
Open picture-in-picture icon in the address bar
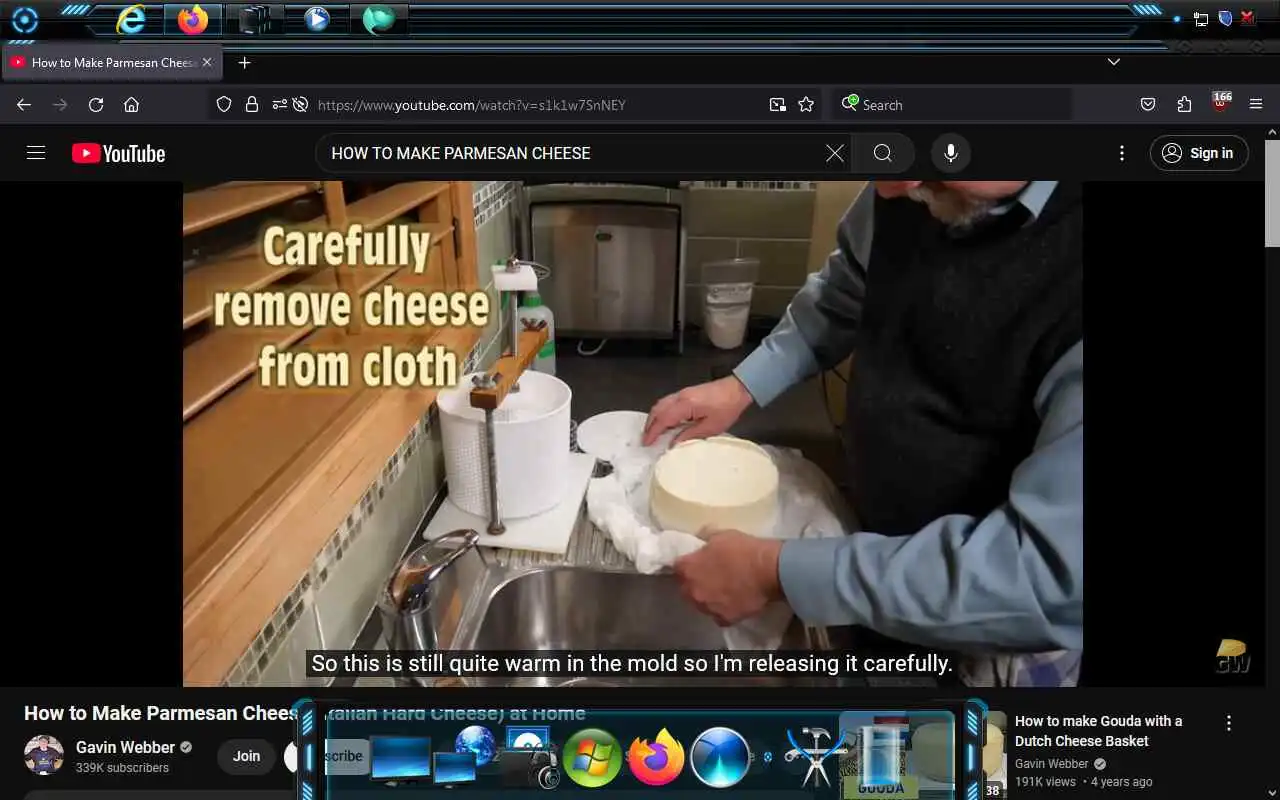point(778,105)
